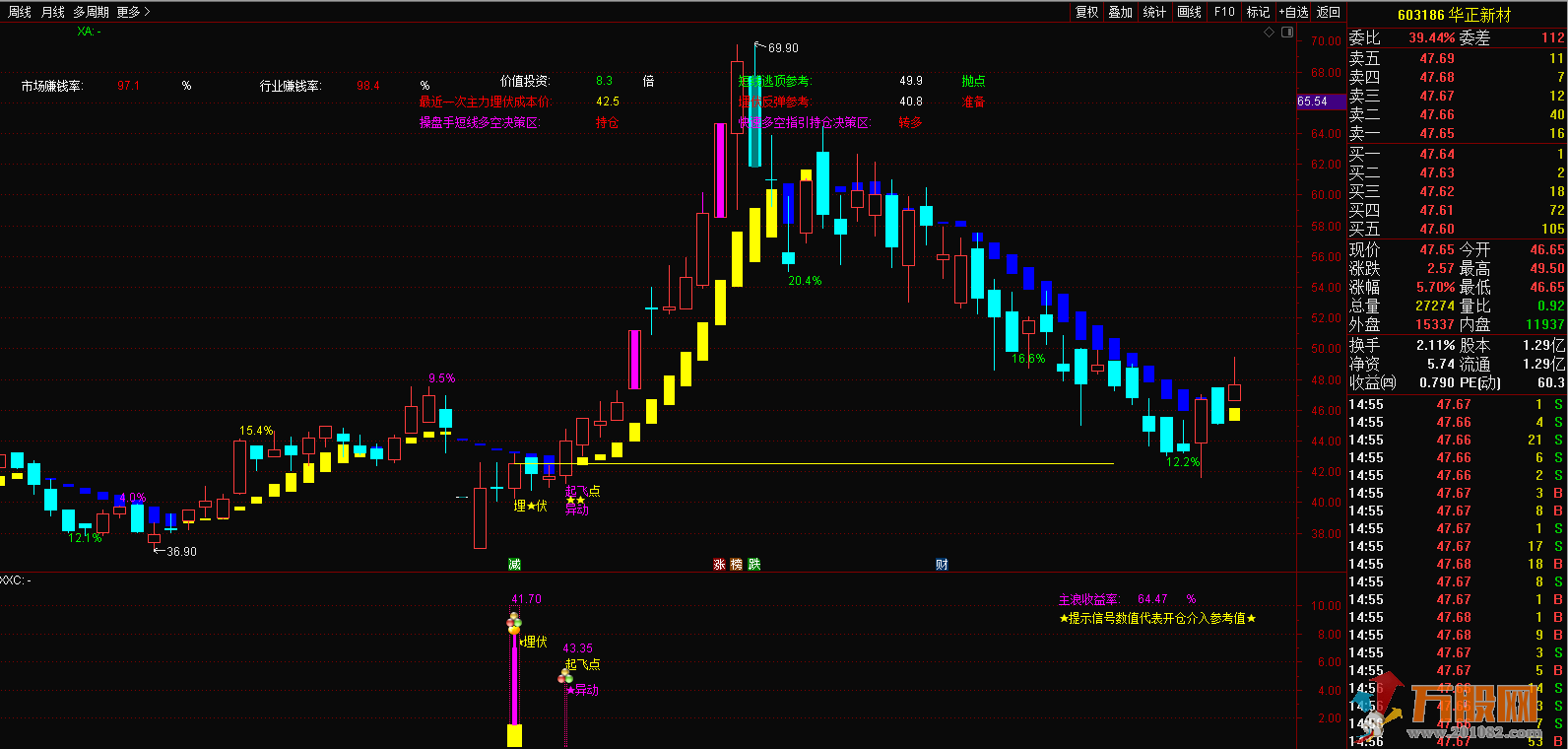Screen dimensions: 1568x749
Task: Click the 转多 decision value
Action: (910, 122)
